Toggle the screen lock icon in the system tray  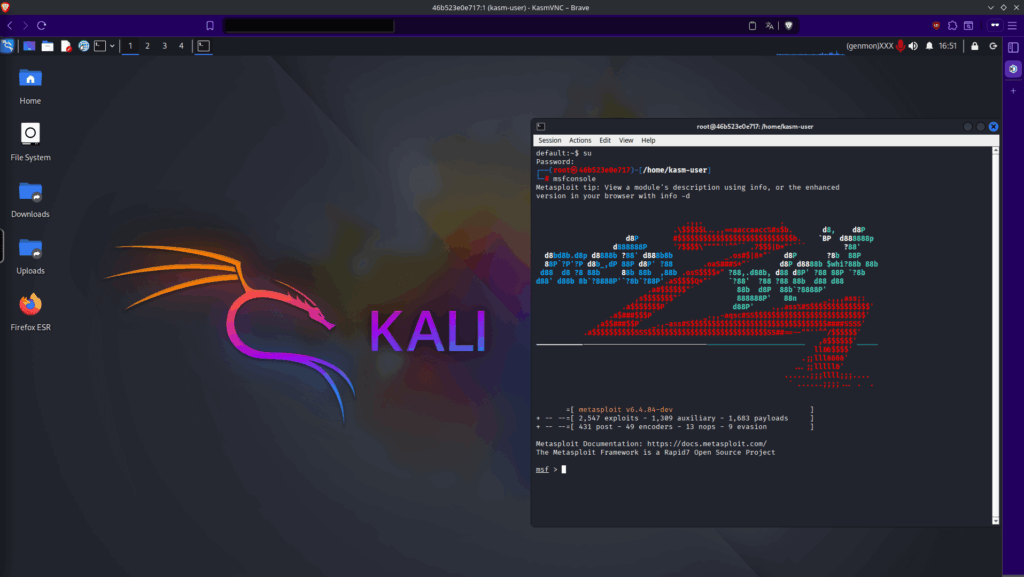975,45
